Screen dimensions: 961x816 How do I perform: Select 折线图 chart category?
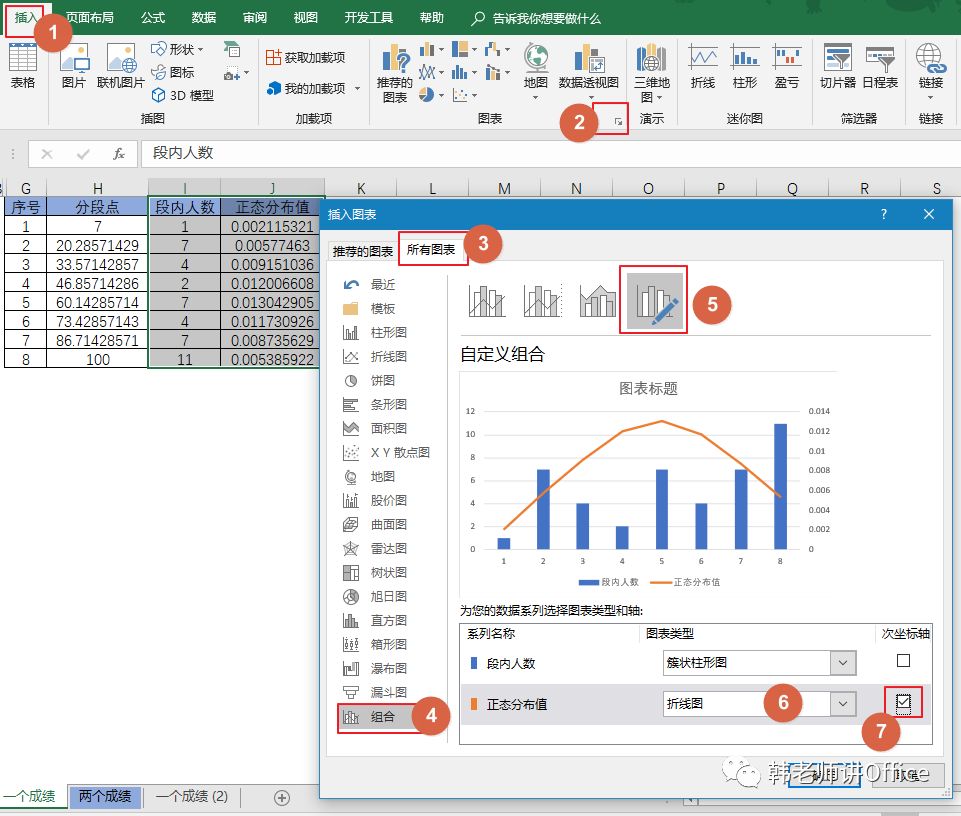click(389, 356)
